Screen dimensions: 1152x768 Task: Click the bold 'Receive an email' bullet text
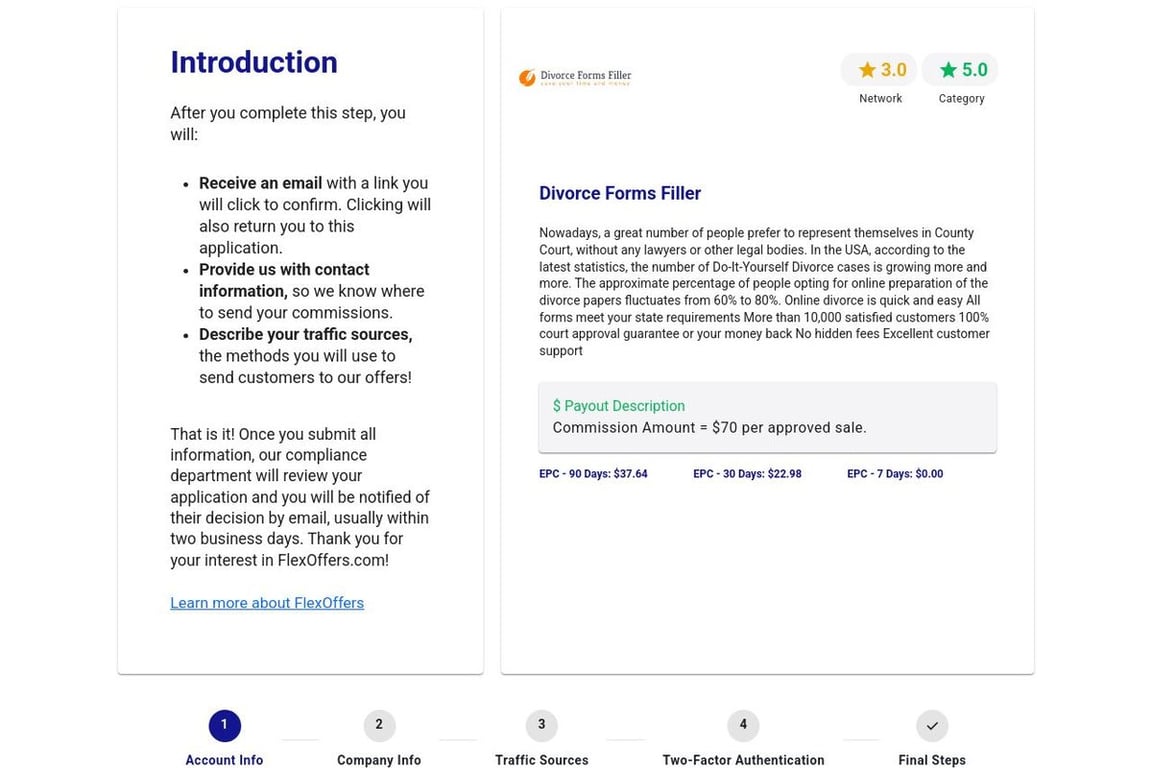(x=260, y=183)
